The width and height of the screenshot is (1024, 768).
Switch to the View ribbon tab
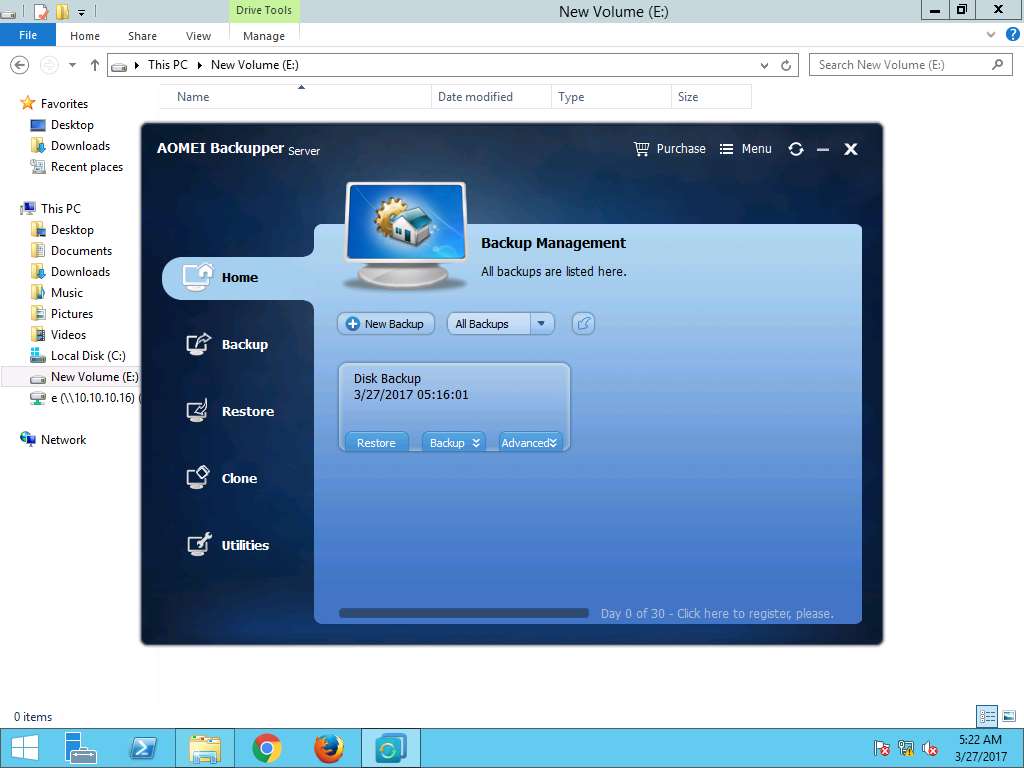click(198, 36)
